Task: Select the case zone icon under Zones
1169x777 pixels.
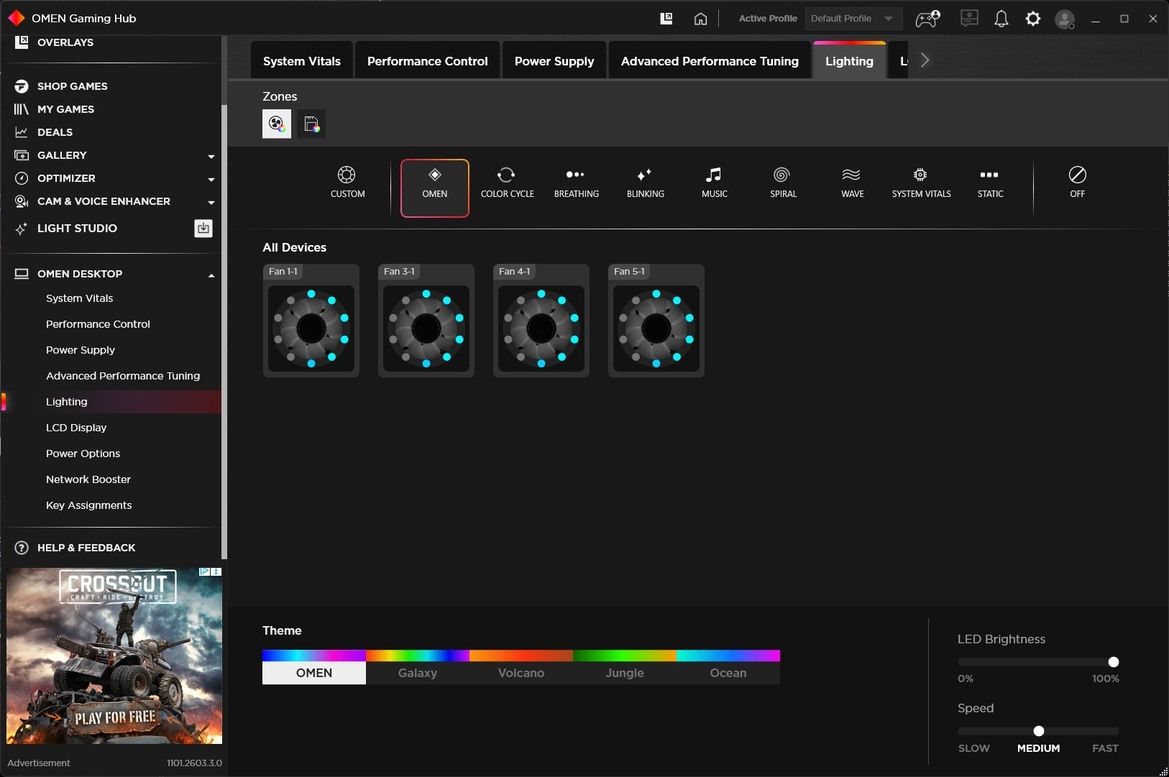Action: (x=312, y=124)
